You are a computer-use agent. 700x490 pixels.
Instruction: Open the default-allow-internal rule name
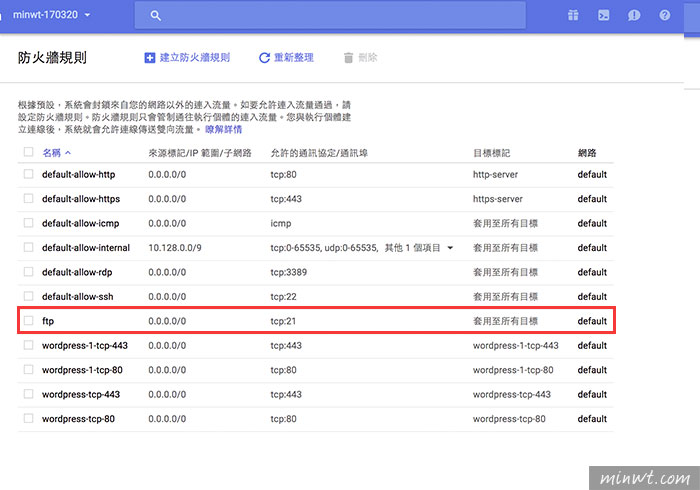pyautogui.click(x=86, y=248)
